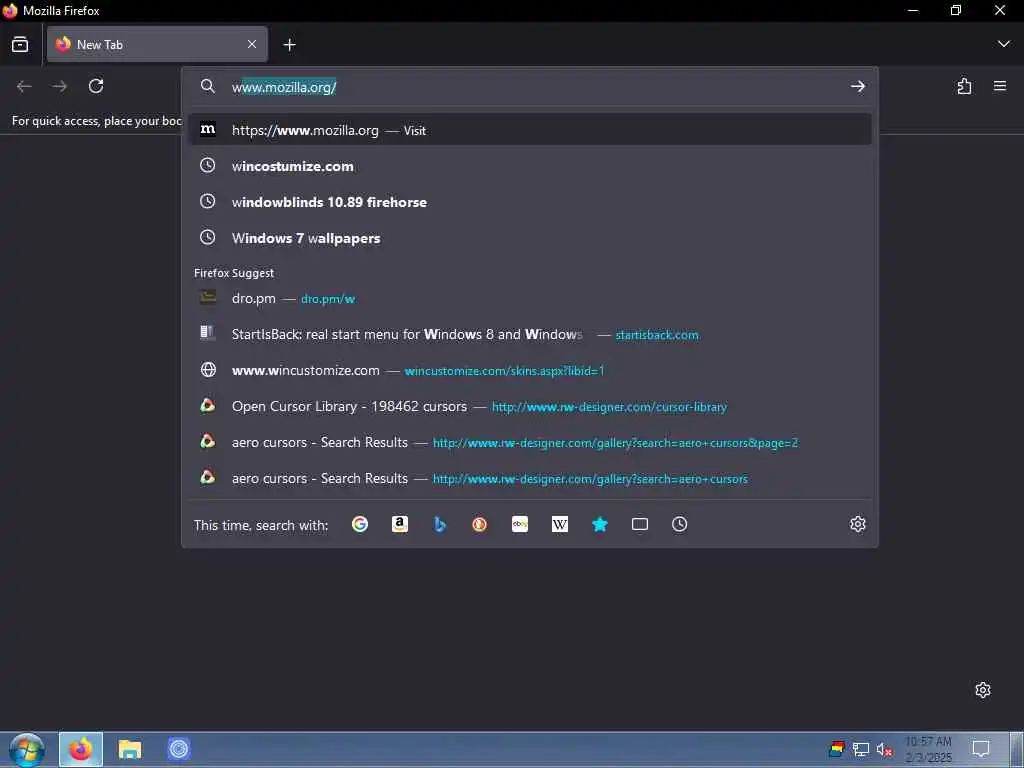Click Firefox taskbar button
Image resolution: width=1024 pixels, height=768 pixels.
point(81,749)
